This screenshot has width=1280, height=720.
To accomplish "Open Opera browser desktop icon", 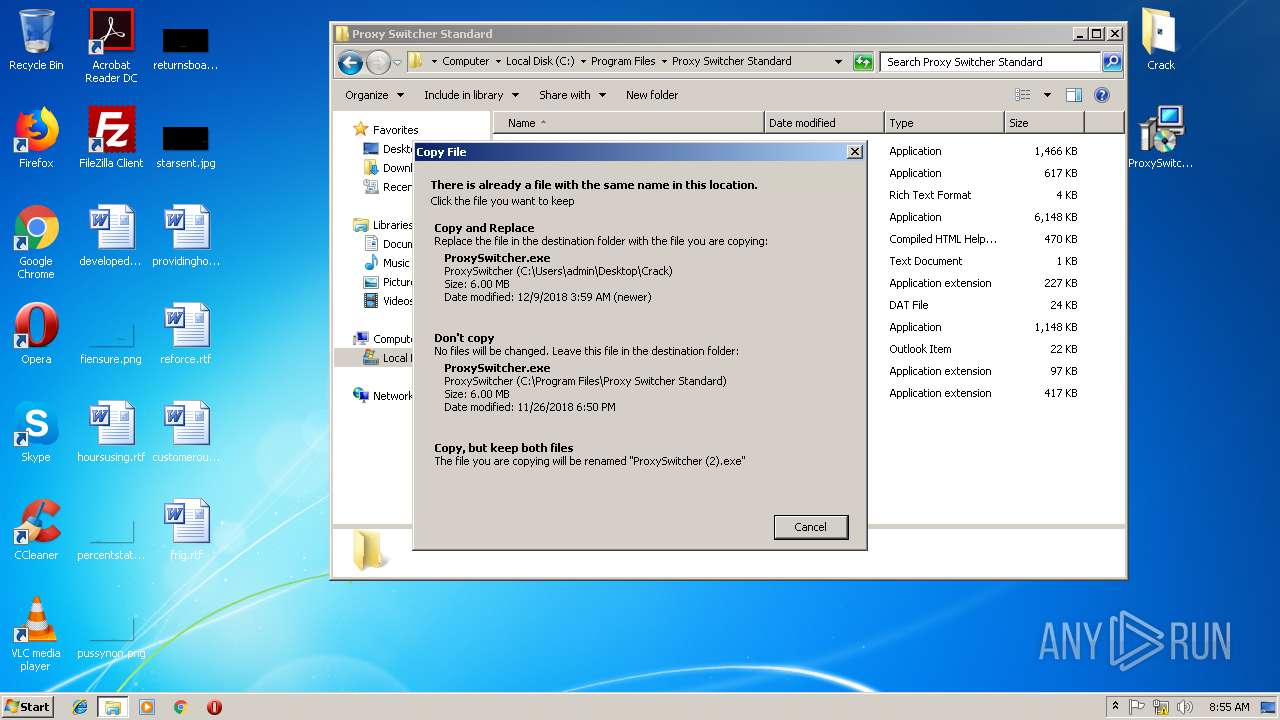I will [x=36, y=334].
